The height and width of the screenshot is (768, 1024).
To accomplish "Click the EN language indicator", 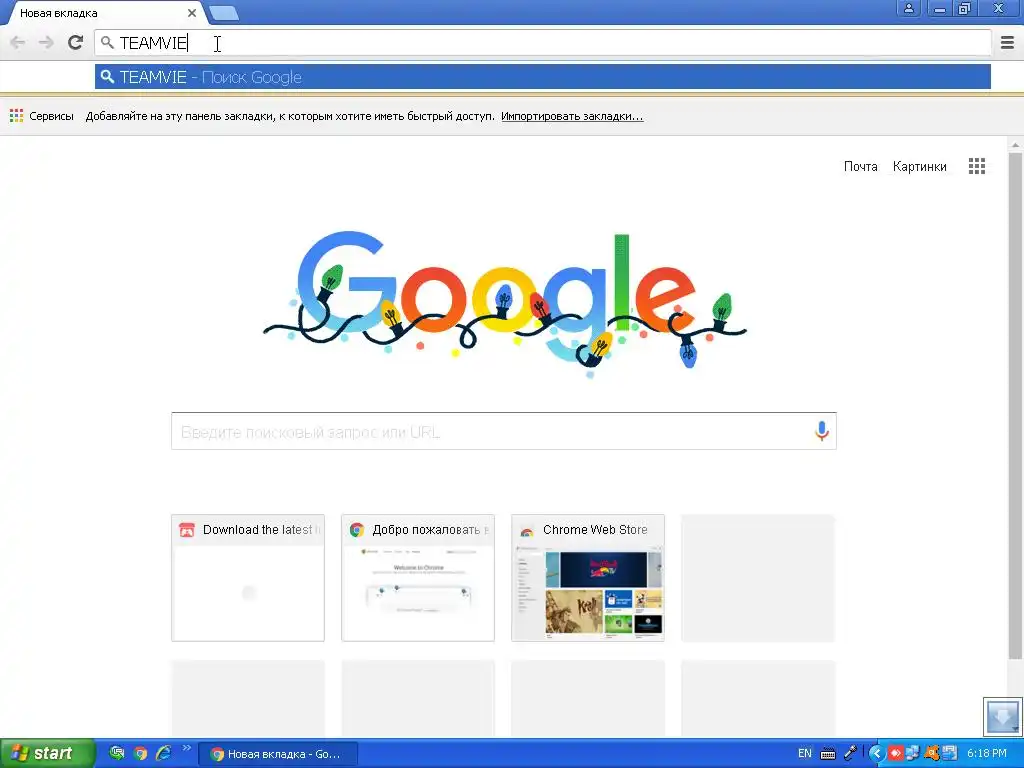I will [805, 754].
